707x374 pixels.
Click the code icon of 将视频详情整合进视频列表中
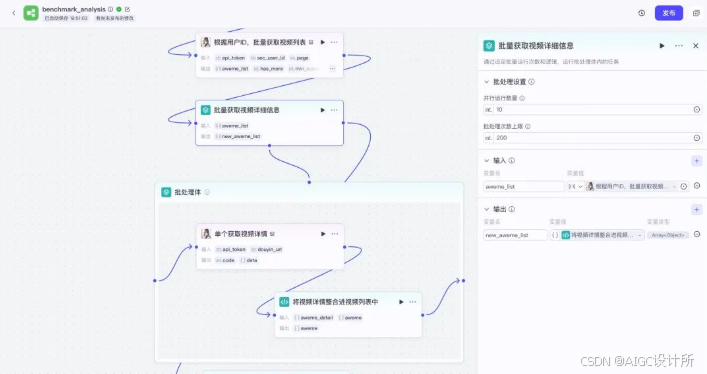pyautogui.click(x=284, y=302)
